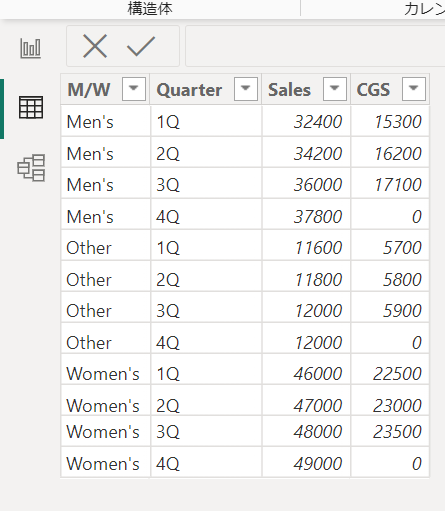Click the 構造体 ribbon group label
Viewport: 445px width, 511px height.
pos(150,9)
